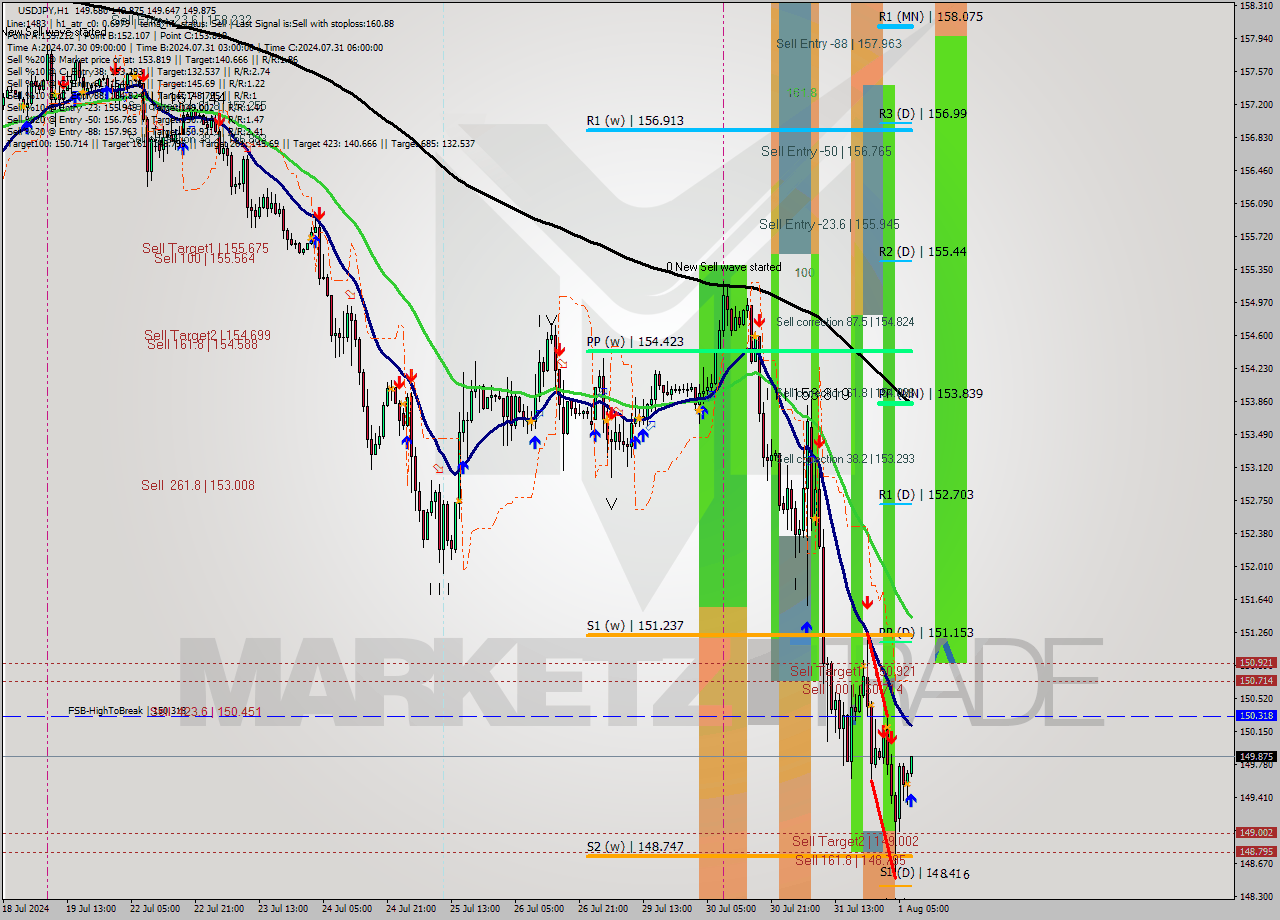
Task: Click the red 150.714 price tag on axis
Action: [x=1257, y=681]
